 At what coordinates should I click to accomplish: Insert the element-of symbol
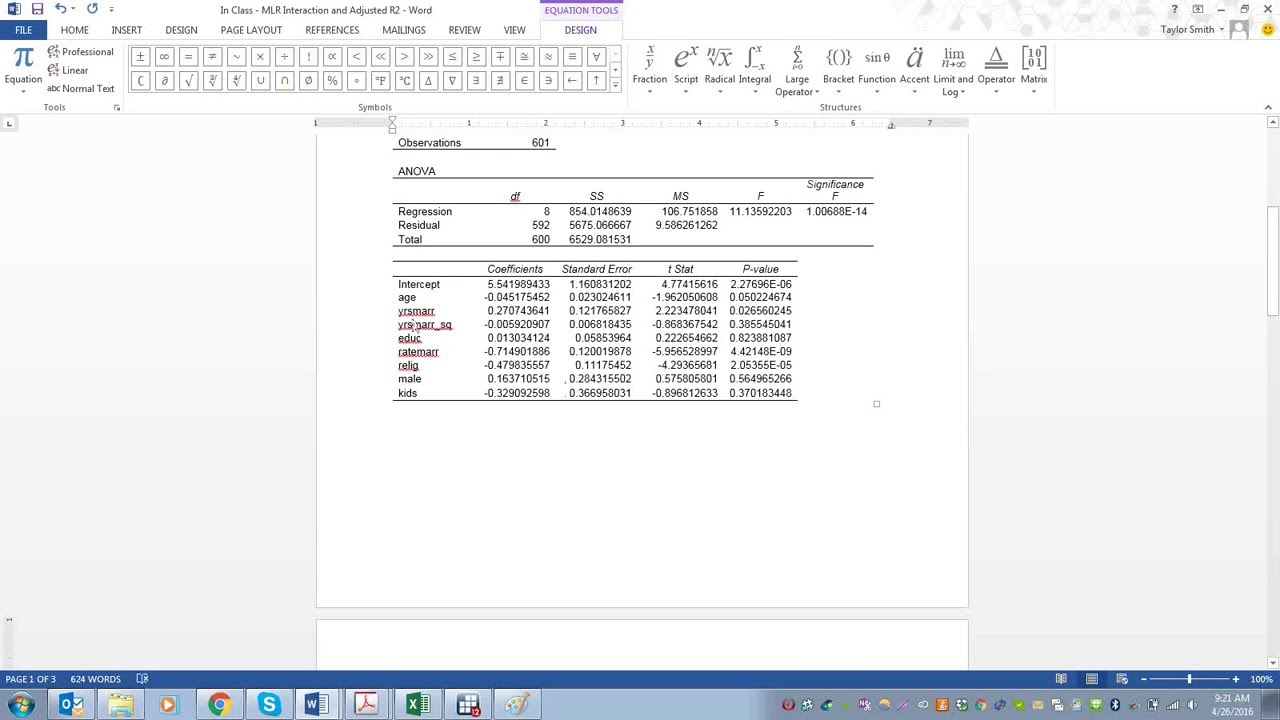524,81
